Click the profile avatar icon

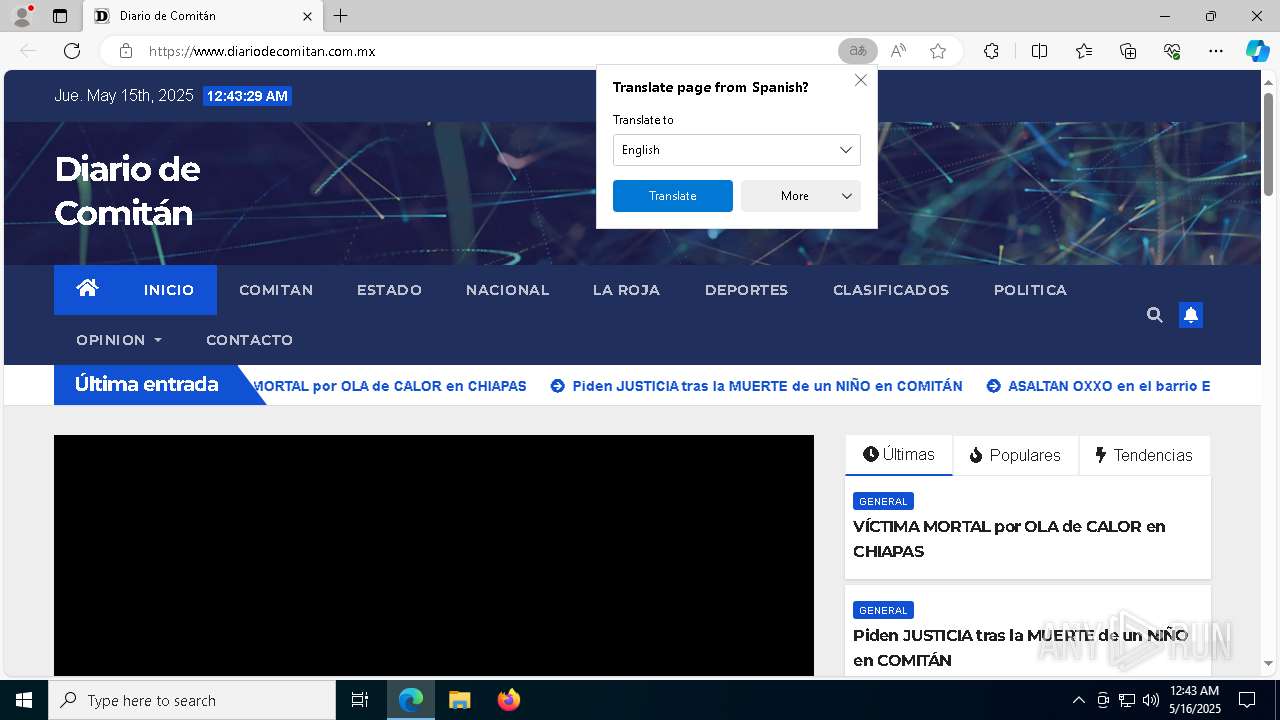22,16
